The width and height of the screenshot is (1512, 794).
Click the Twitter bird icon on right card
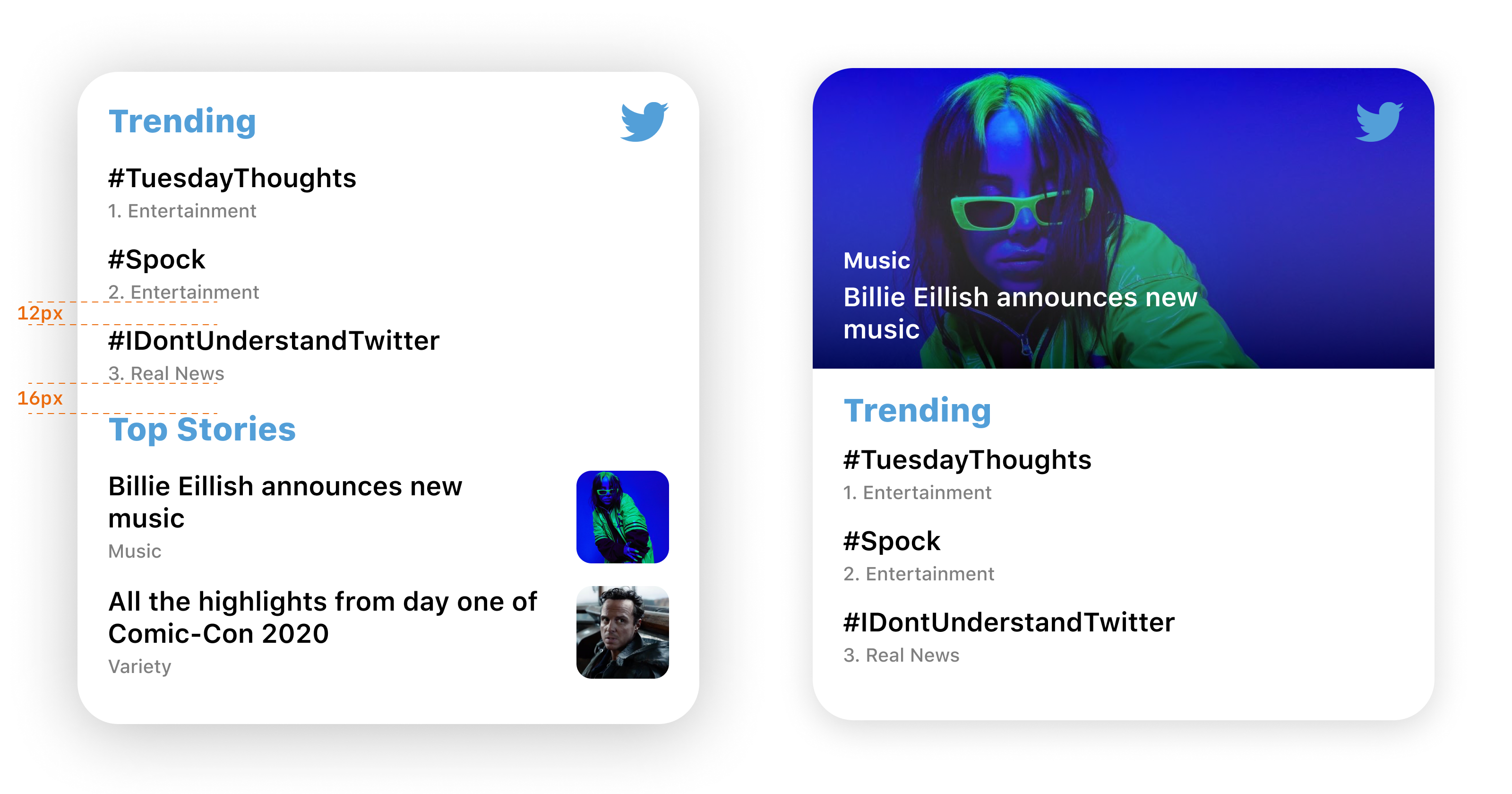(x=1379, y=121)
